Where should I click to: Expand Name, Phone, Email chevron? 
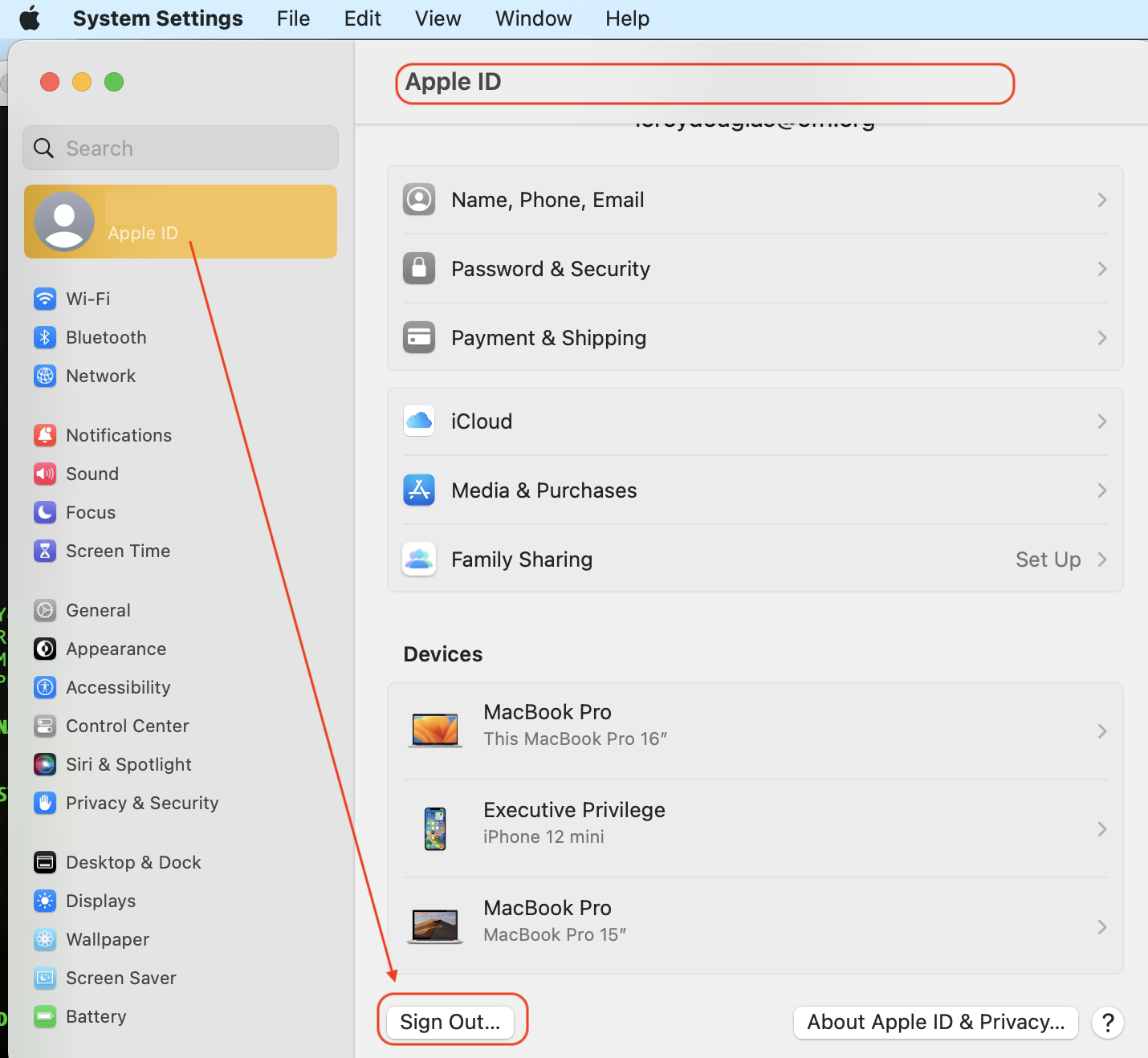tap(1102, 200)
